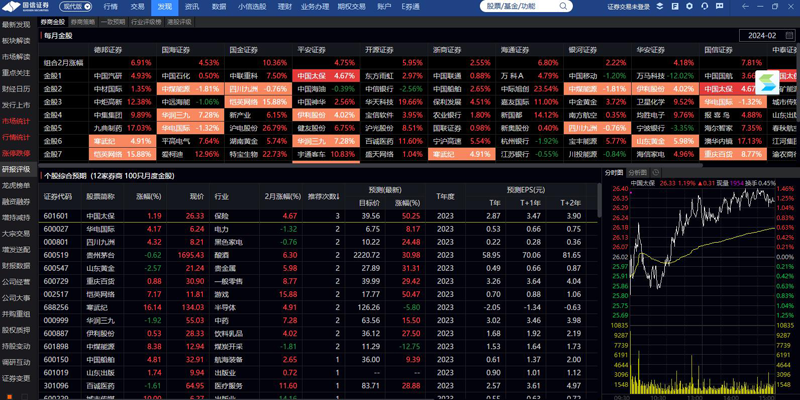Open the chat message icon in title bar

point(719,7)
